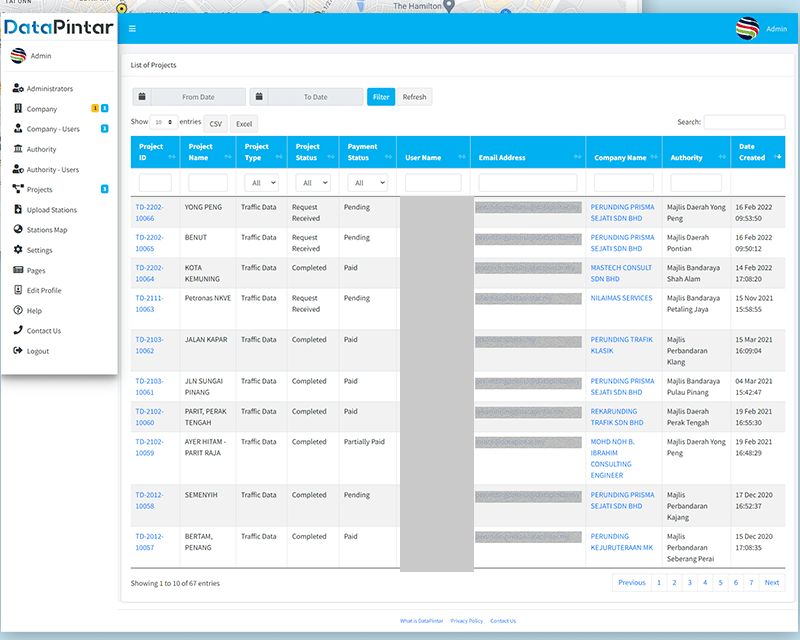Click the Admin avatar logo in top bar
The height and width of the screenshot is (640, 800).
pyautogui.click(x=747, y=29)
